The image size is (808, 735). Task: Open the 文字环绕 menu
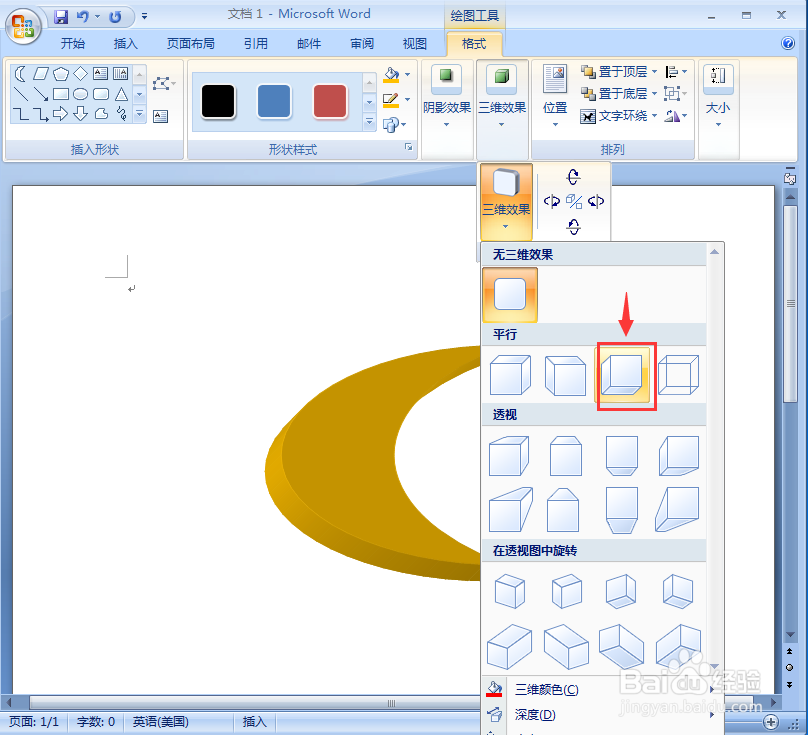pyautogui.click(x=618, y=116)
